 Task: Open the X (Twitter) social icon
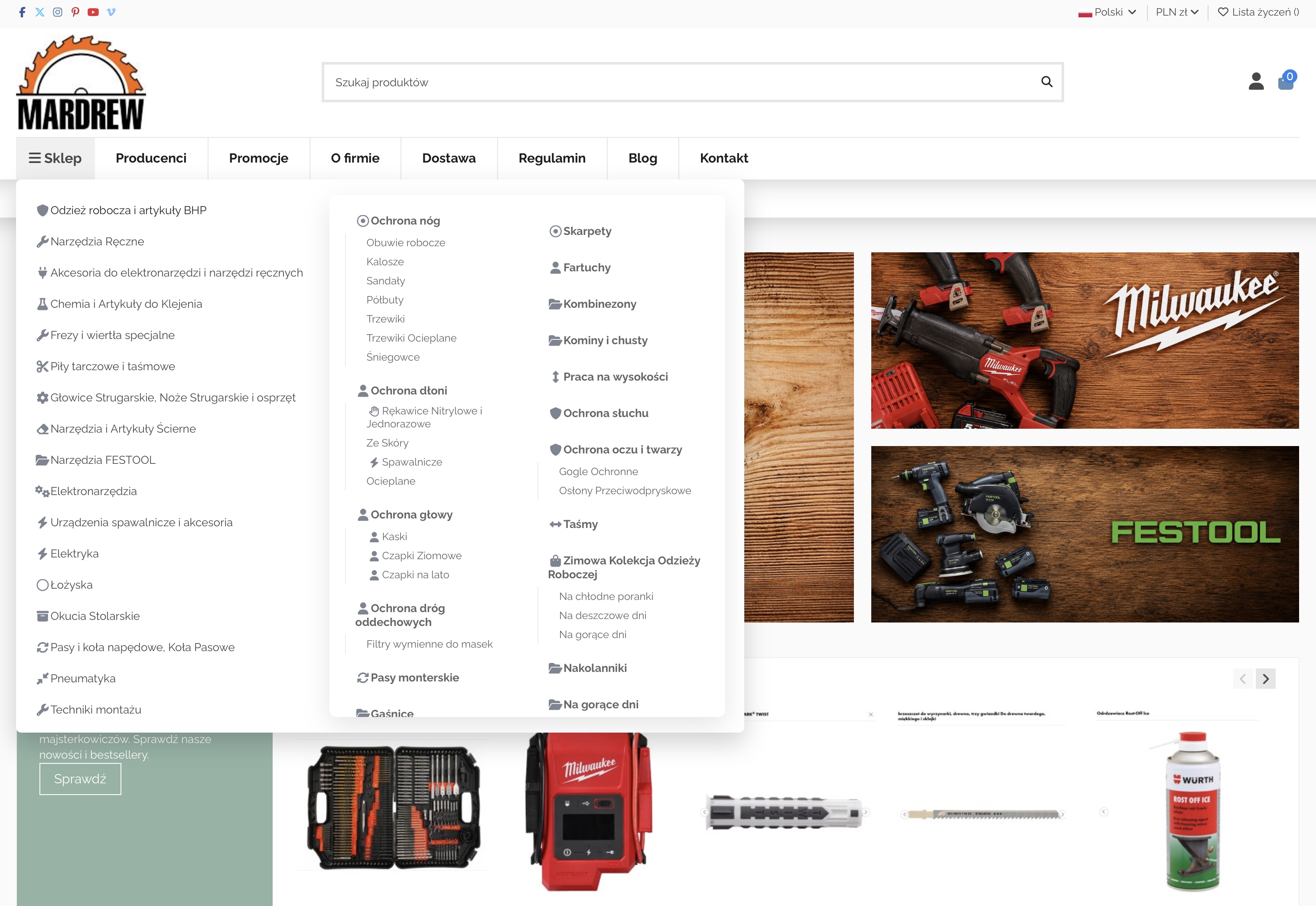point(40,12)
